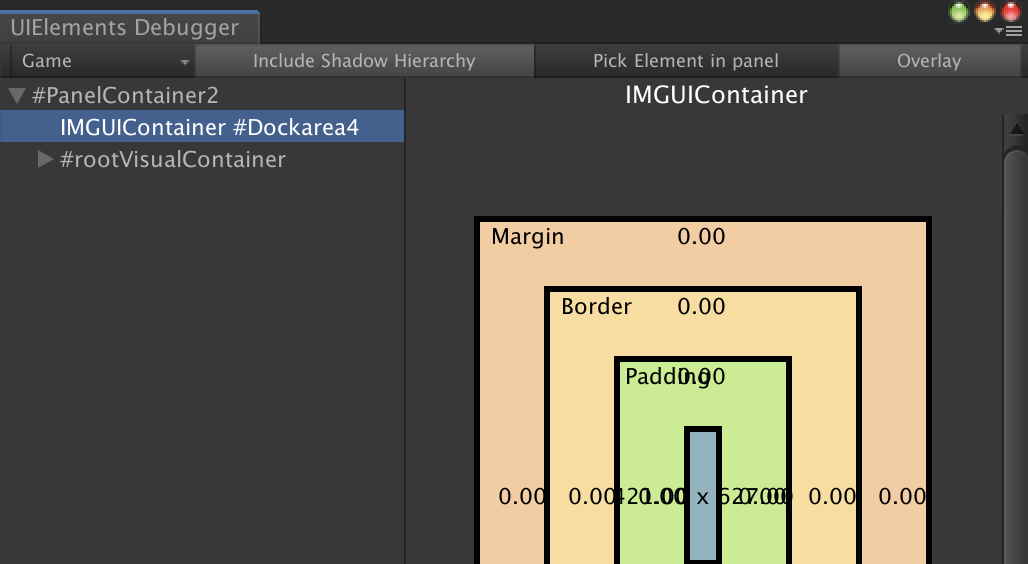This screenshot has width=1028, height=564.
Task: Open the Game panel dropdown
Action: (x=102, y=61)
